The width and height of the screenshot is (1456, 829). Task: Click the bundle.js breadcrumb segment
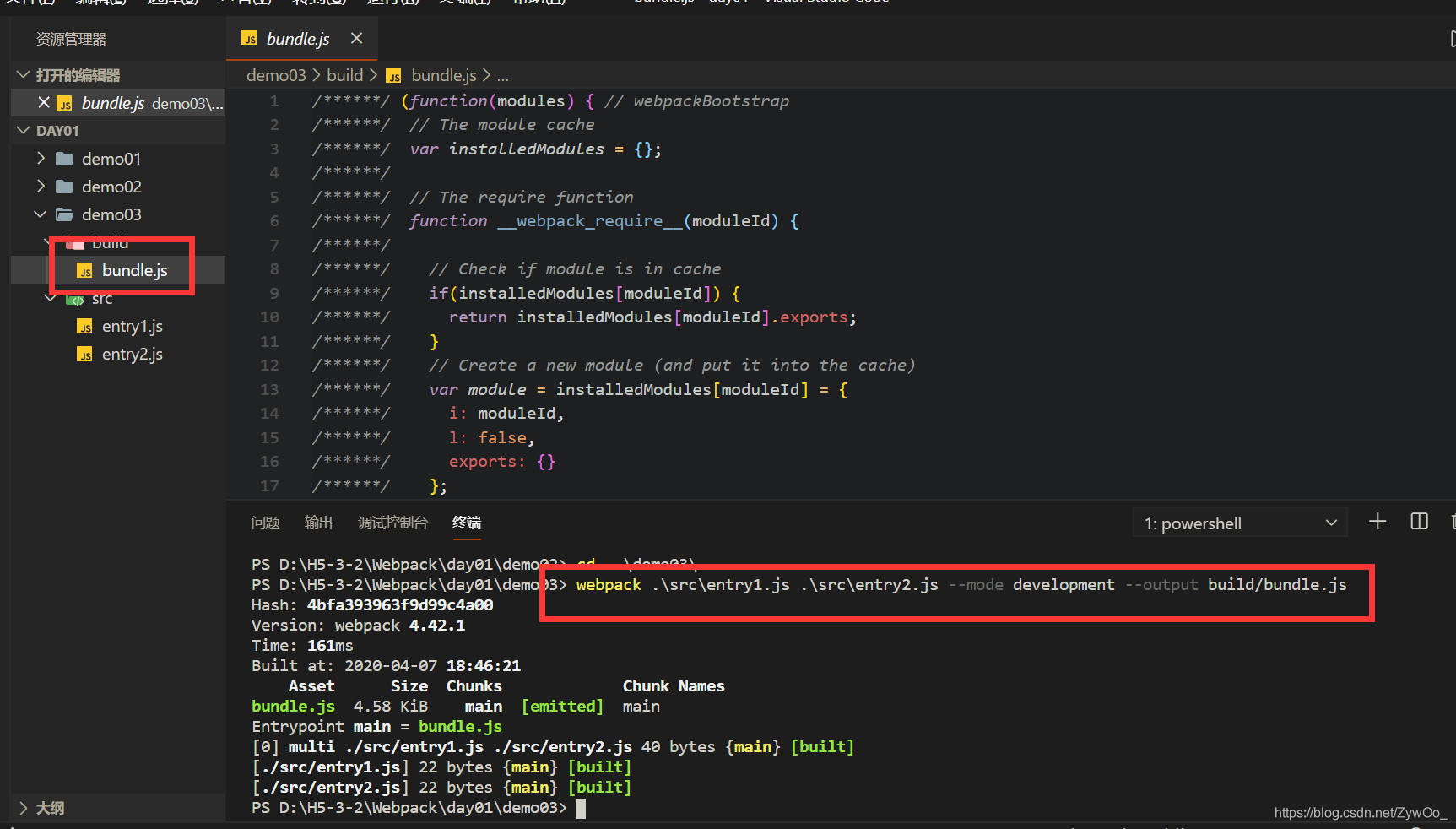tap(444, 75)
